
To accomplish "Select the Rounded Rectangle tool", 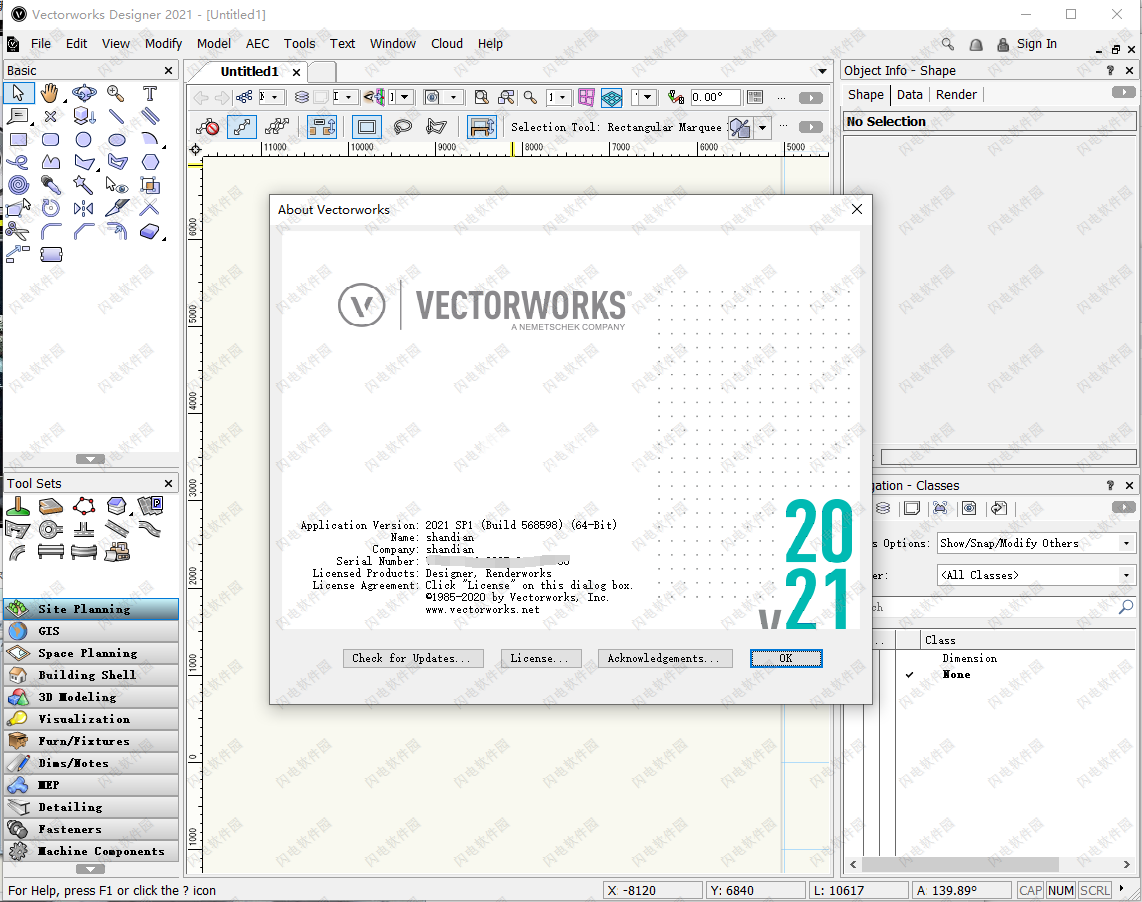I will pos(50,139).
